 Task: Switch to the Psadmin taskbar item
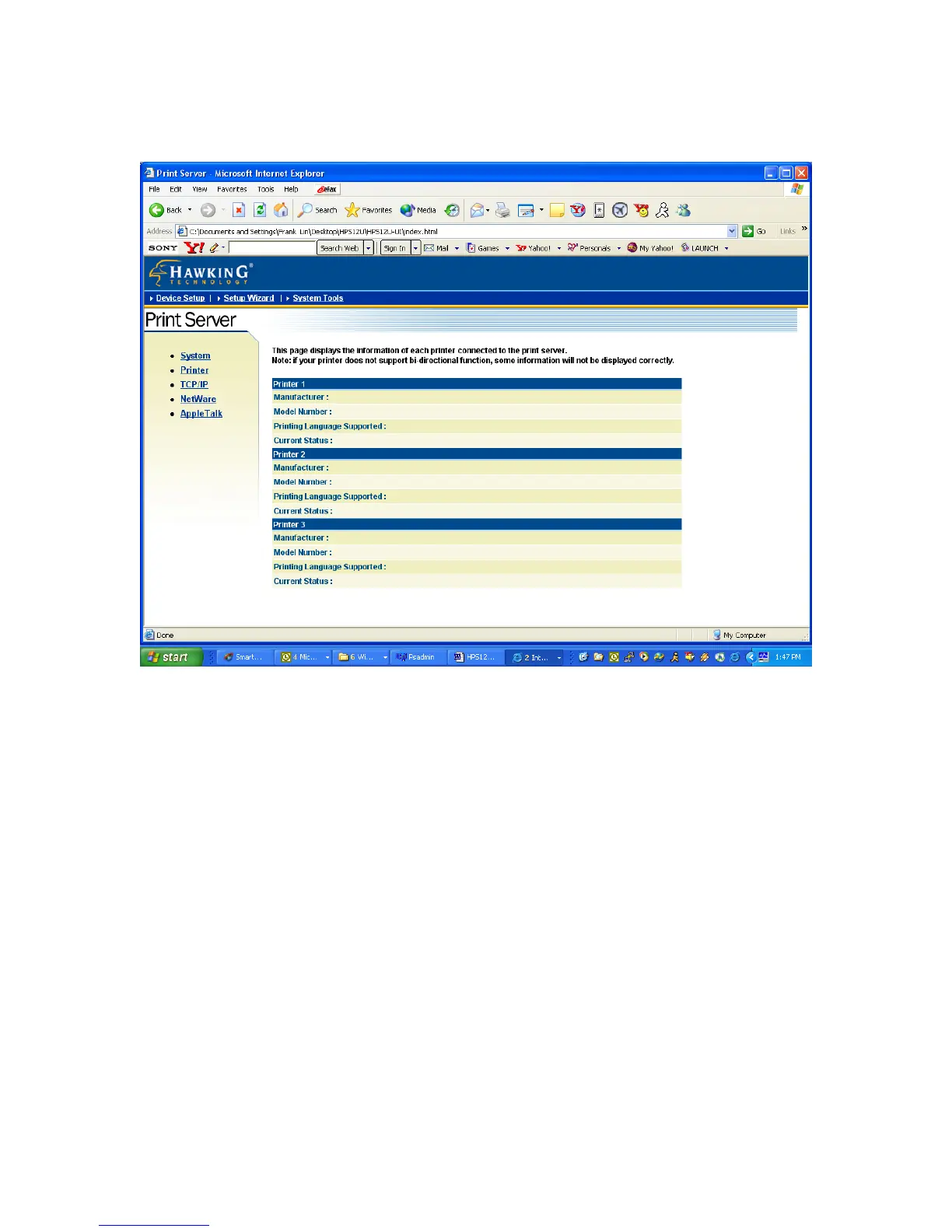click(417, 657)
